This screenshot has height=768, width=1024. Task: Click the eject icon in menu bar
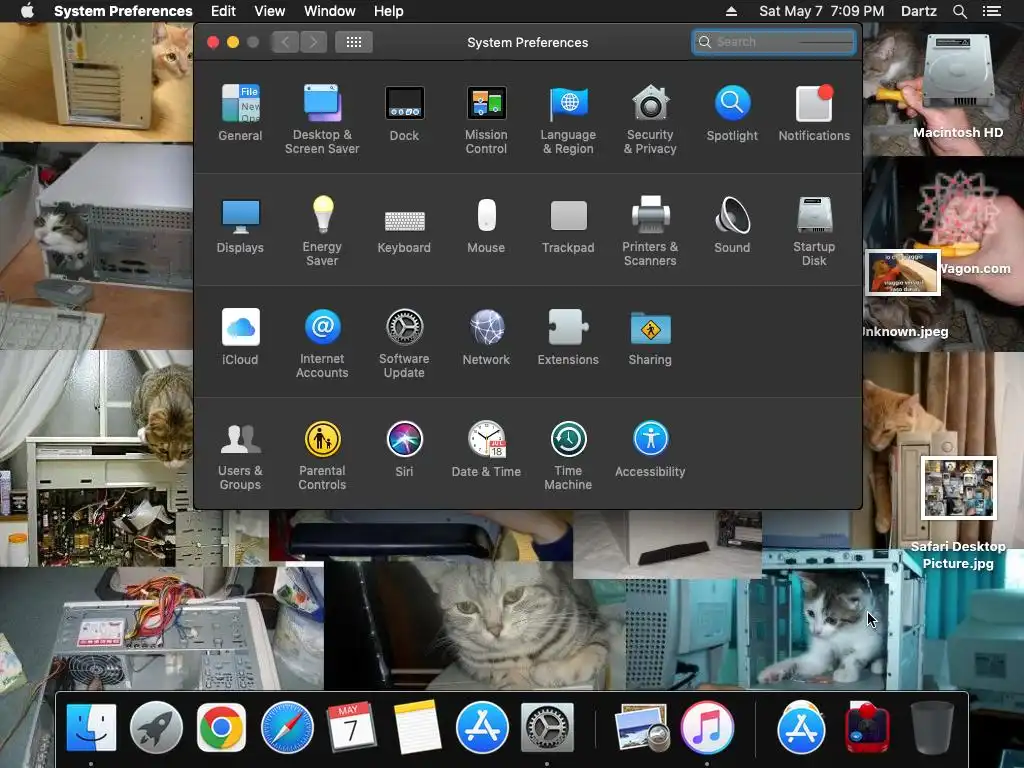click(731, 11)
